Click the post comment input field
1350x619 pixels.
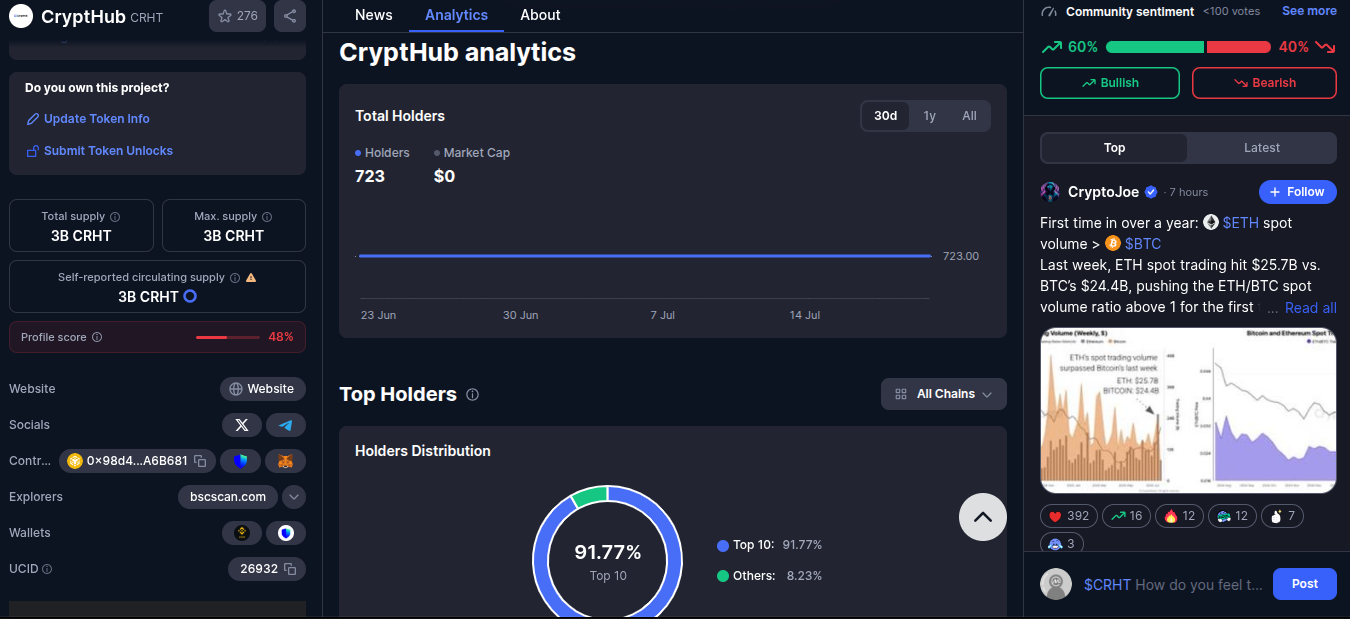[1173, 585]
